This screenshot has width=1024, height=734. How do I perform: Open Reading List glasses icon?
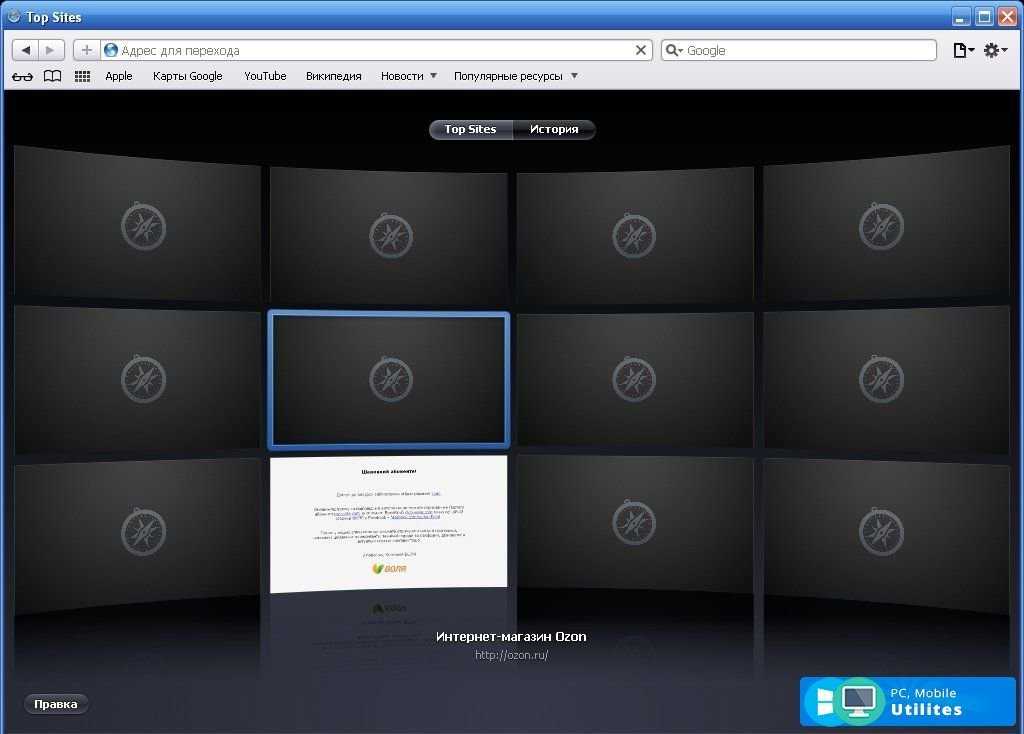pos(23,76)
